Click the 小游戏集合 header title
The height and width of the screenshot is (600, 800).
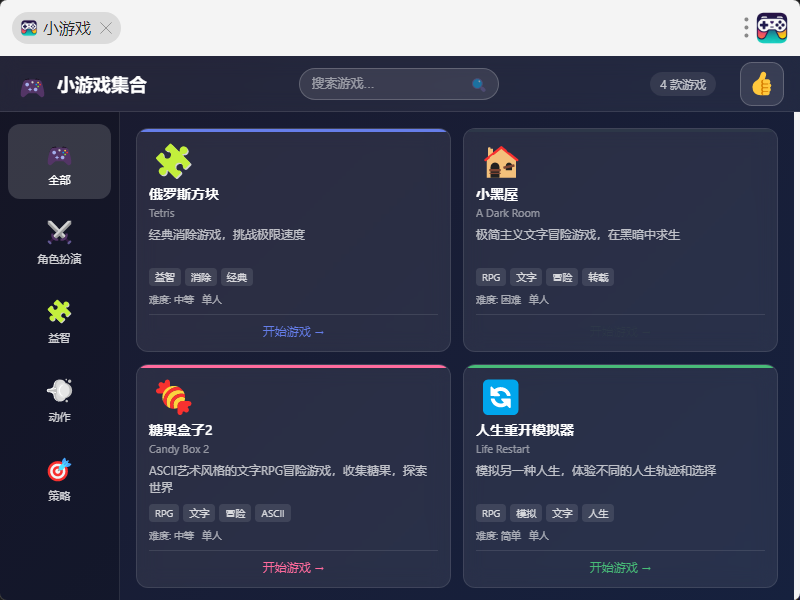click(x=102, y=85)
